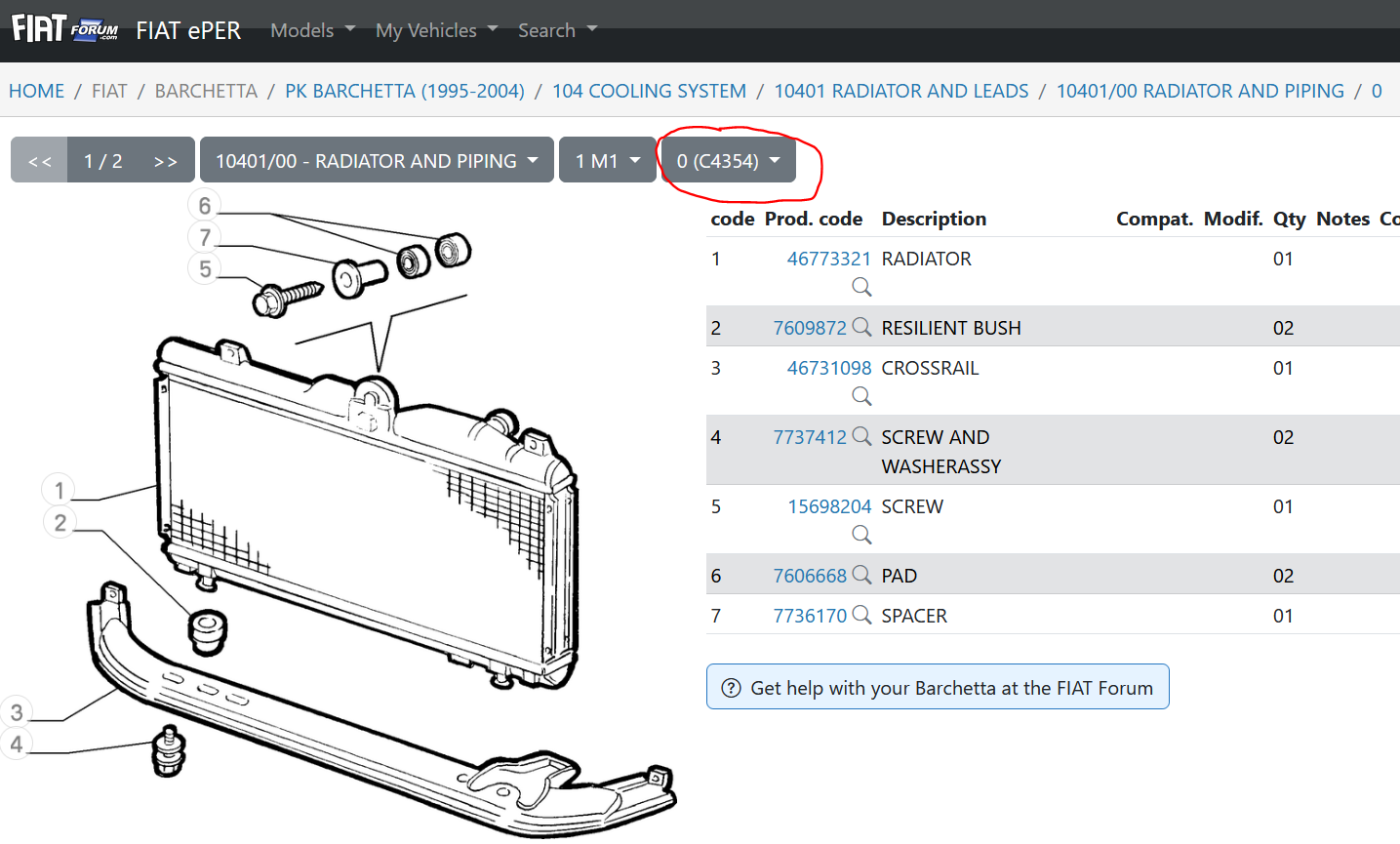The width and height of the screenshot is (1400, 844).
Task: Click FIAT ePER brand title
Action: tap(188, 30)
